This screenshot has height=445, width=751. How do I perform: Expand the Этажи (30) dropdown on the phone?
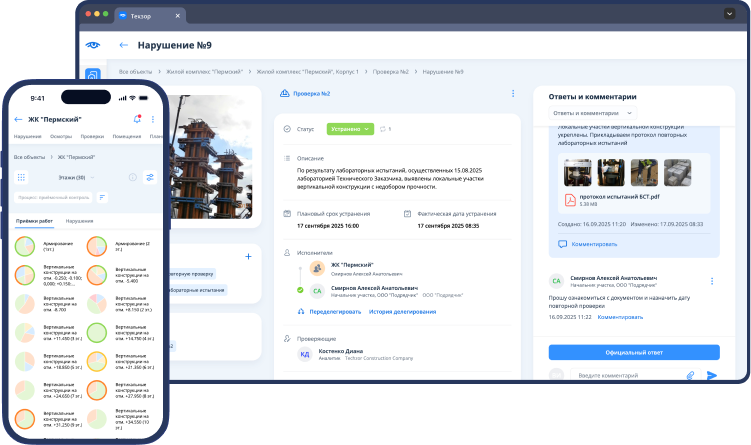(x=76, y=177)
